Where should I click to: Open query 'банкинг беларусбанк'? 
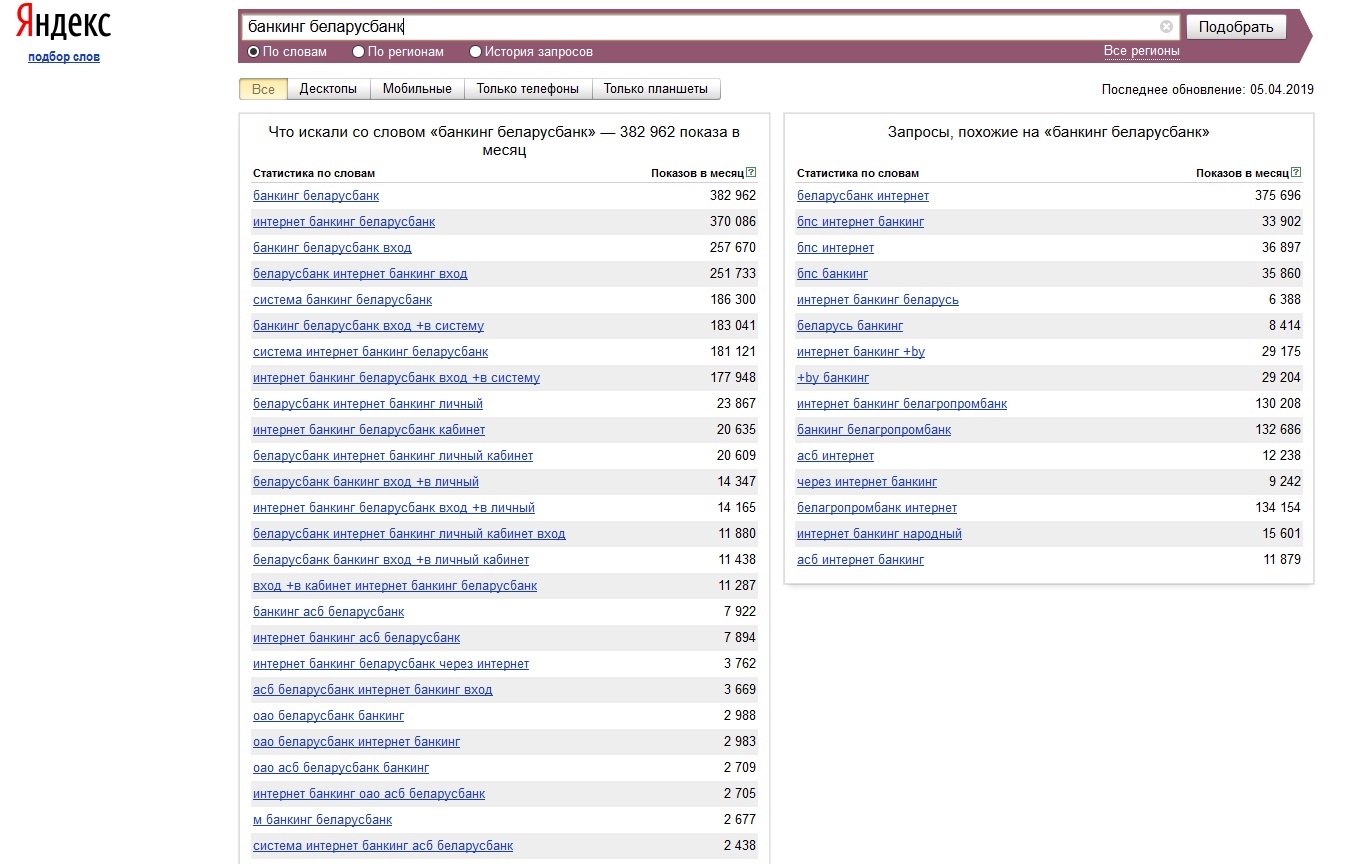[x=316, y=196]
